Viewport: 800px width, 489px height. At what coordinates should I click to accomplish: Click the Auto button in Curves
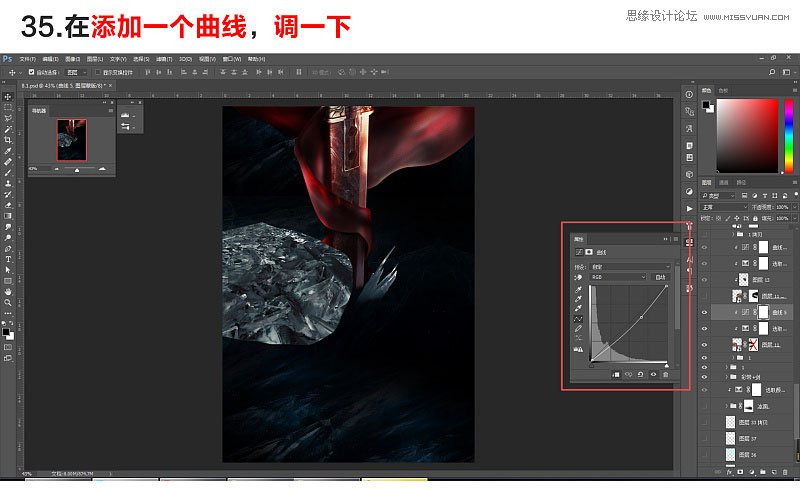tap(661, 277)
